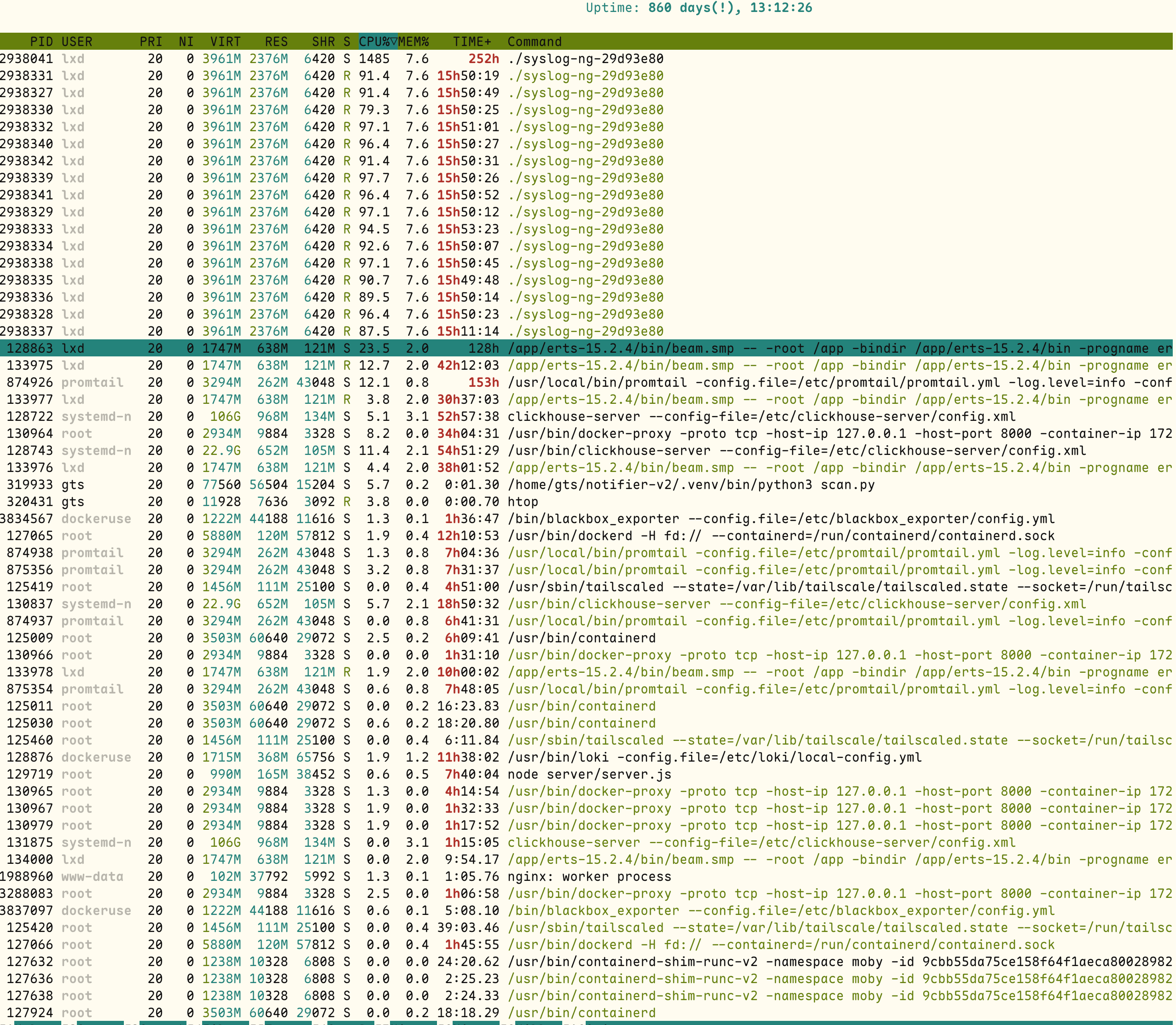1176x1025 pixels.
Task: Sort by the VIRT column header
Action: 225,42
